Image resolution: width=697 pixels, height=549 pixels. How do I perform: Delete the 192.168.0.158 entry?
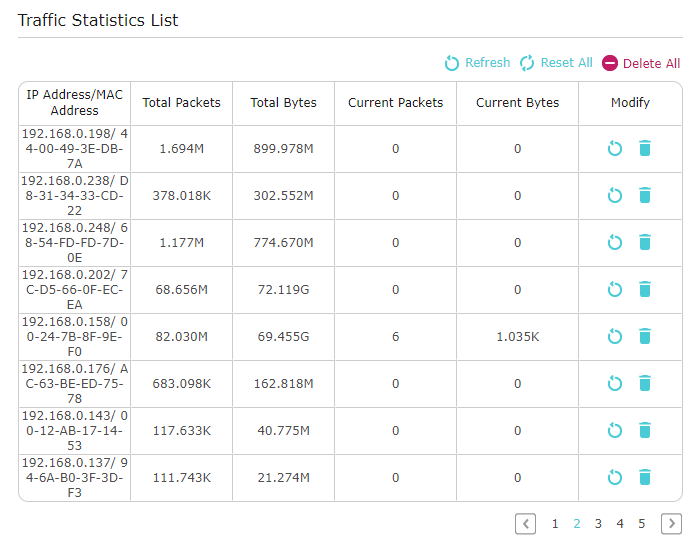(645, 337)
